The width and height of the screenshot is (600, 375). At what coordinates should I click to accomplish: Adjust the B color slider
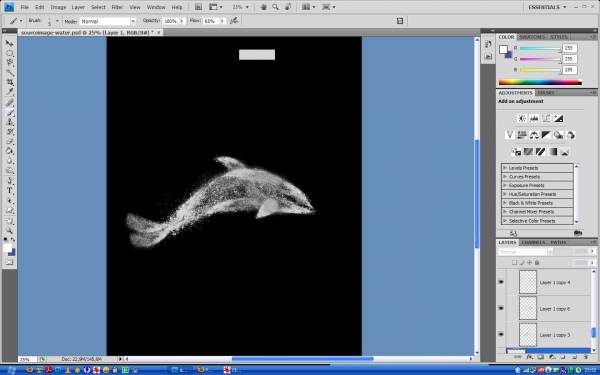pyautogui.click(x=540, y=70)
